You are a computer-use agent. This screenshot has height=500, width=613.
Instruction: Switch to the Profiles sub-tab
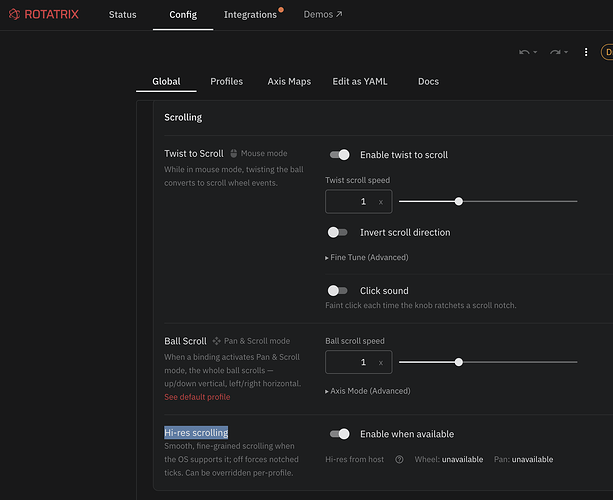226,81
